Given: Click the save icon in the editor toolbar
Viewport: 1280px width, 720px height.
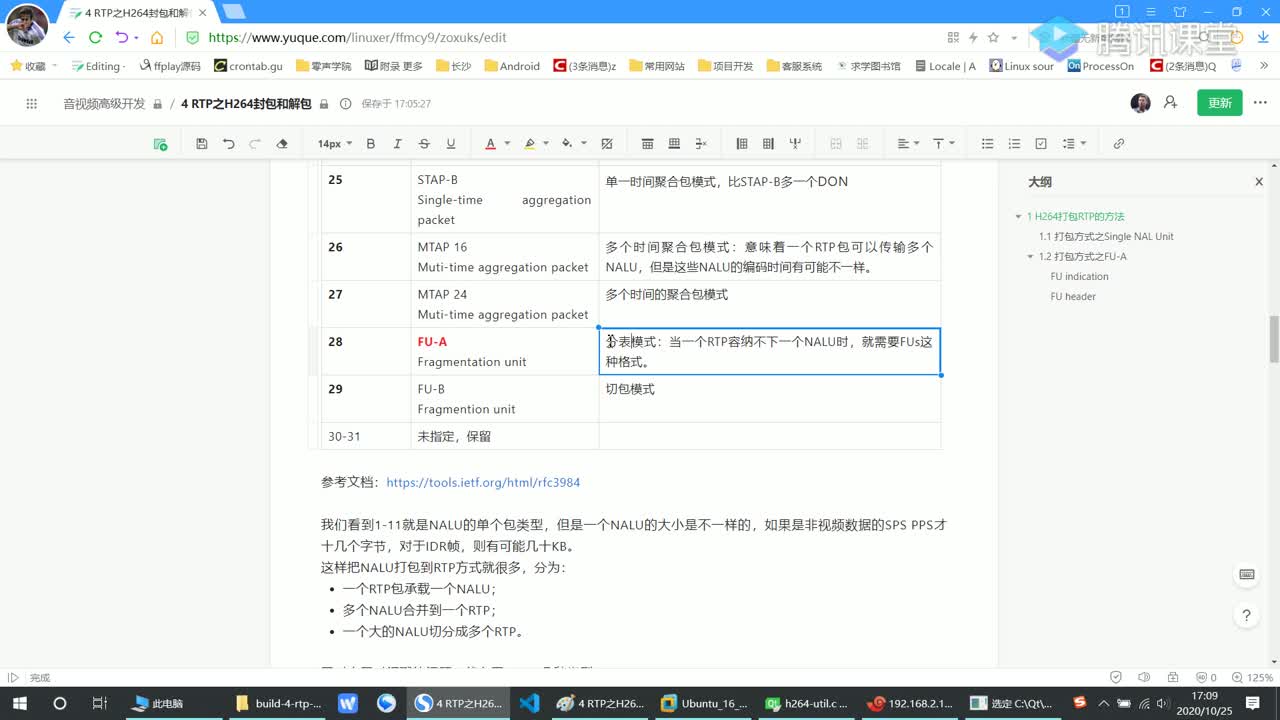Looking at the screenshot, I should click(202, 144).
